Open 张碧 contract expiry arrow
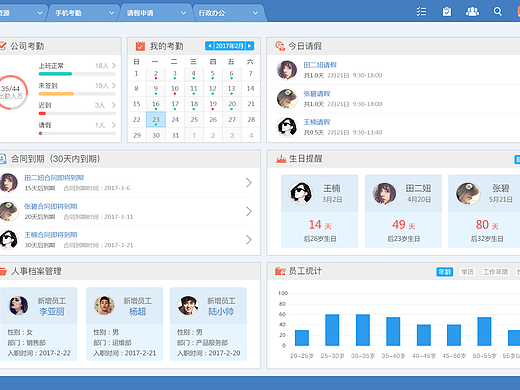 pos(249,211)
